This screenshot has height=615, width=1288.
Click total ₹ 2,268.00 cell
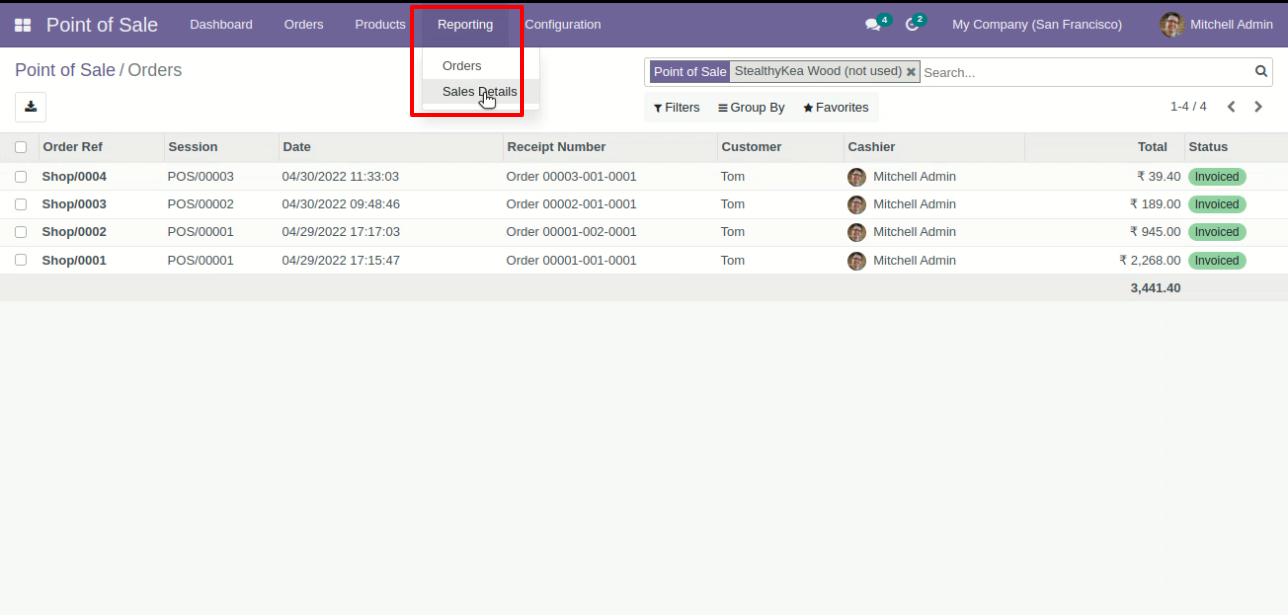[1150, 261]
